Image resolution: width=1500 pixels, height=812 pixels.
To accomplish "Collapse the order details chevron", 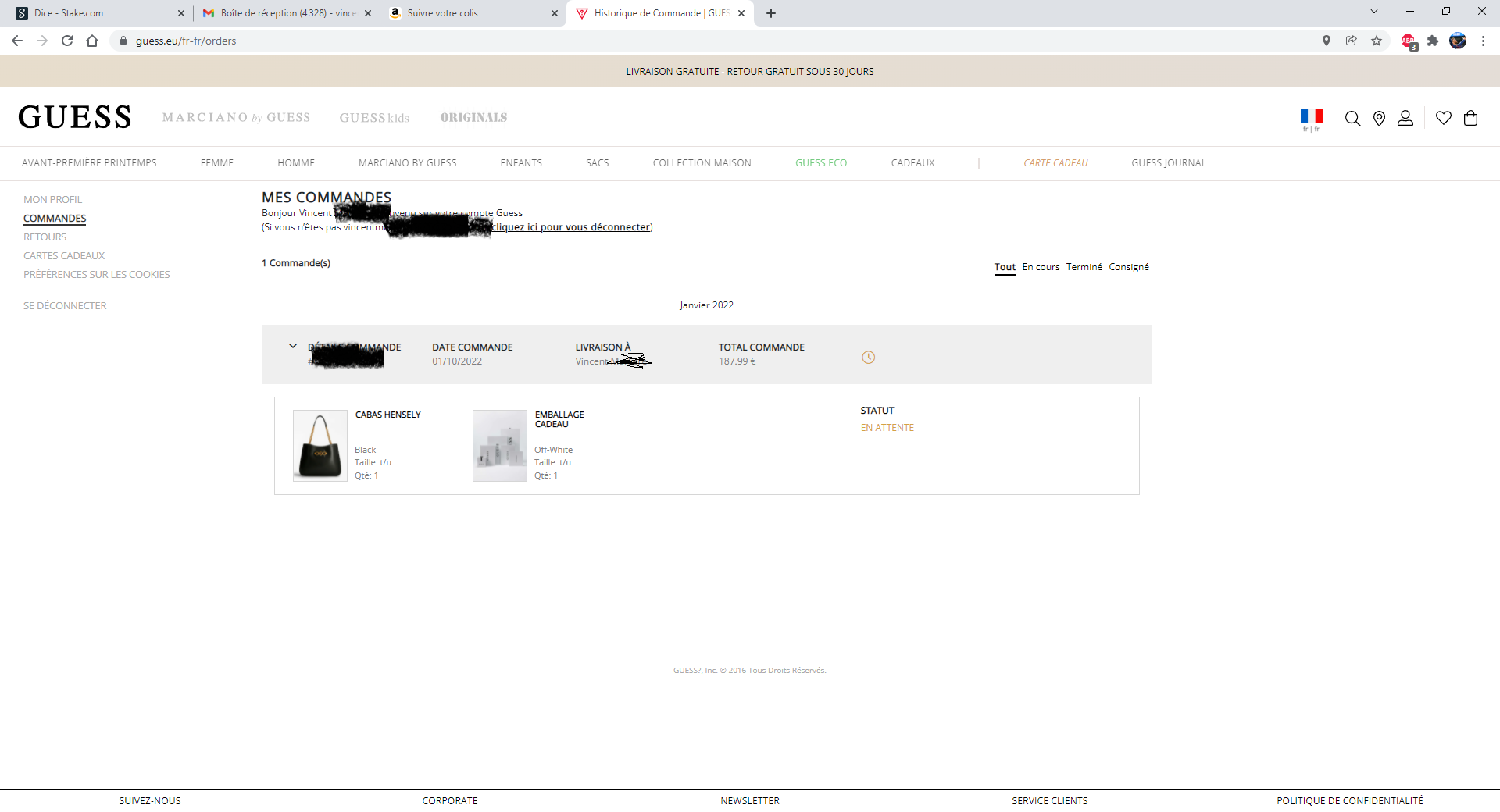I will (293, 346).
